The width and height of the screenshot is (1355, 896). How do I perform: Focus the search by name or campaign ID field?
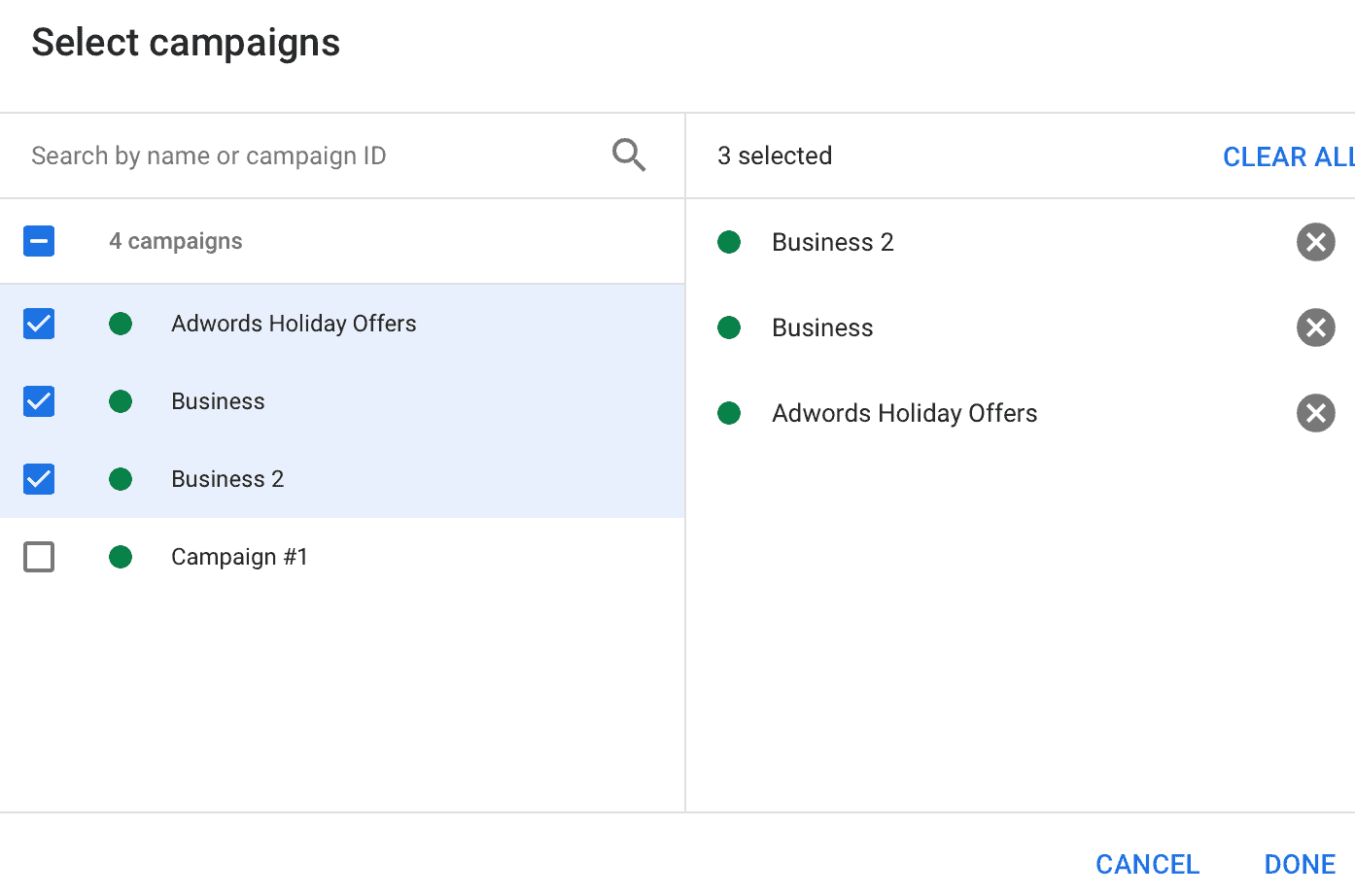pos(306,155)
